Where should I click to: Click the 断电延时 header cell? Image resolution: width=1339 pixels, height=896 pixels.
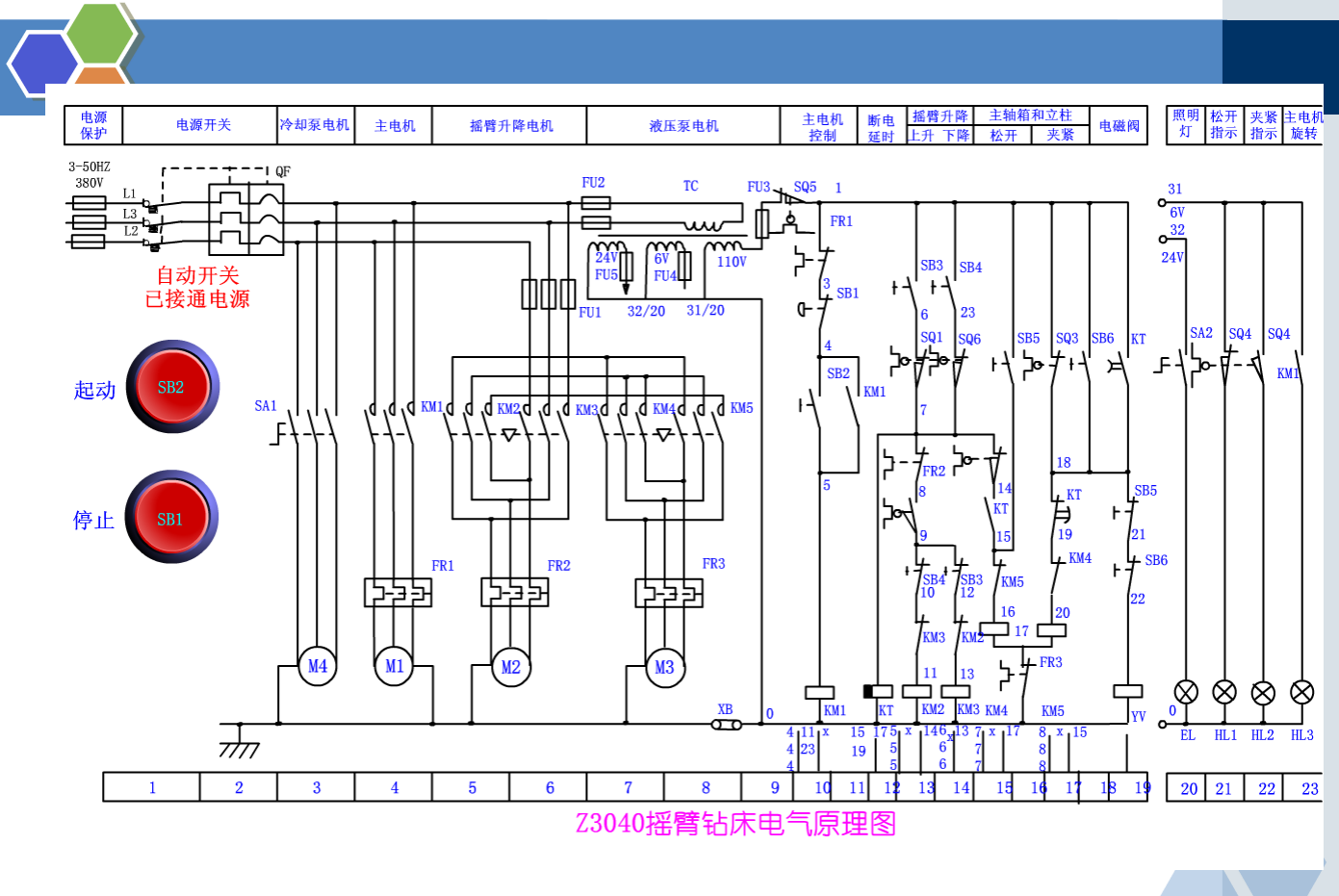pyautogui.click(x=881, y=127)
